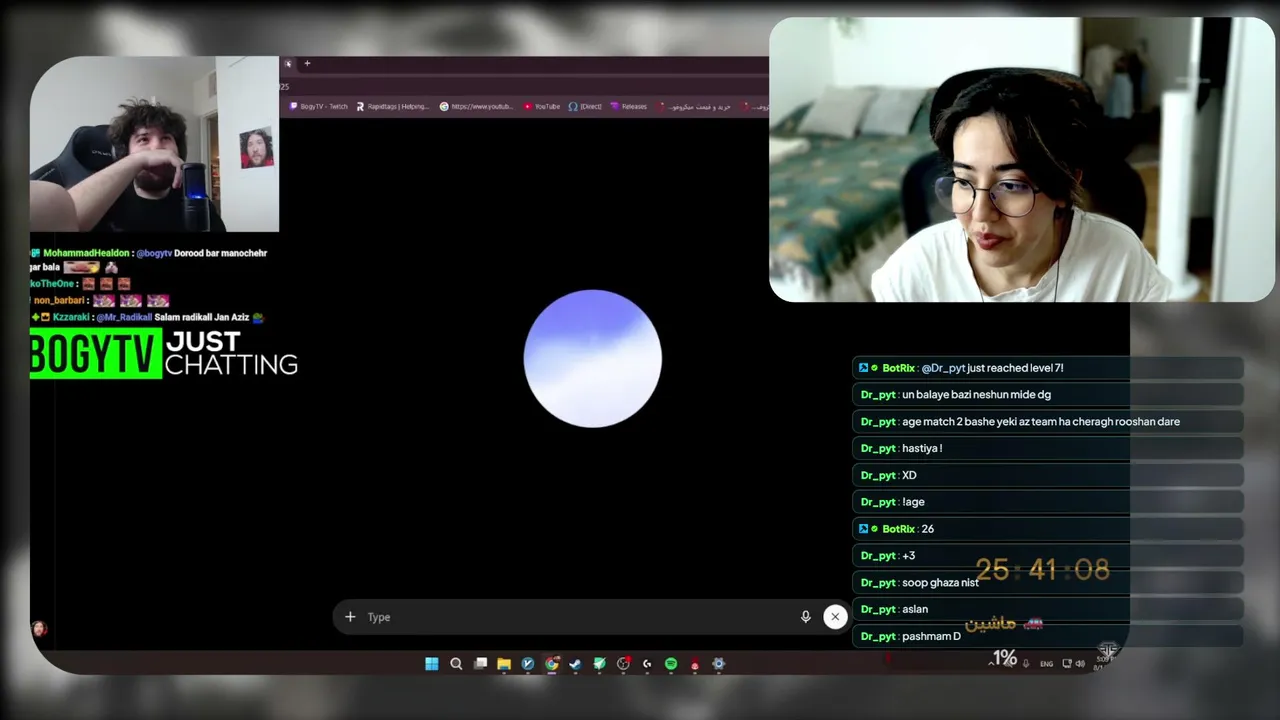The height and width of the screenshot is (720, 1280).
Task: Open the red app beside Spotify
Action: tap(695, 664)
